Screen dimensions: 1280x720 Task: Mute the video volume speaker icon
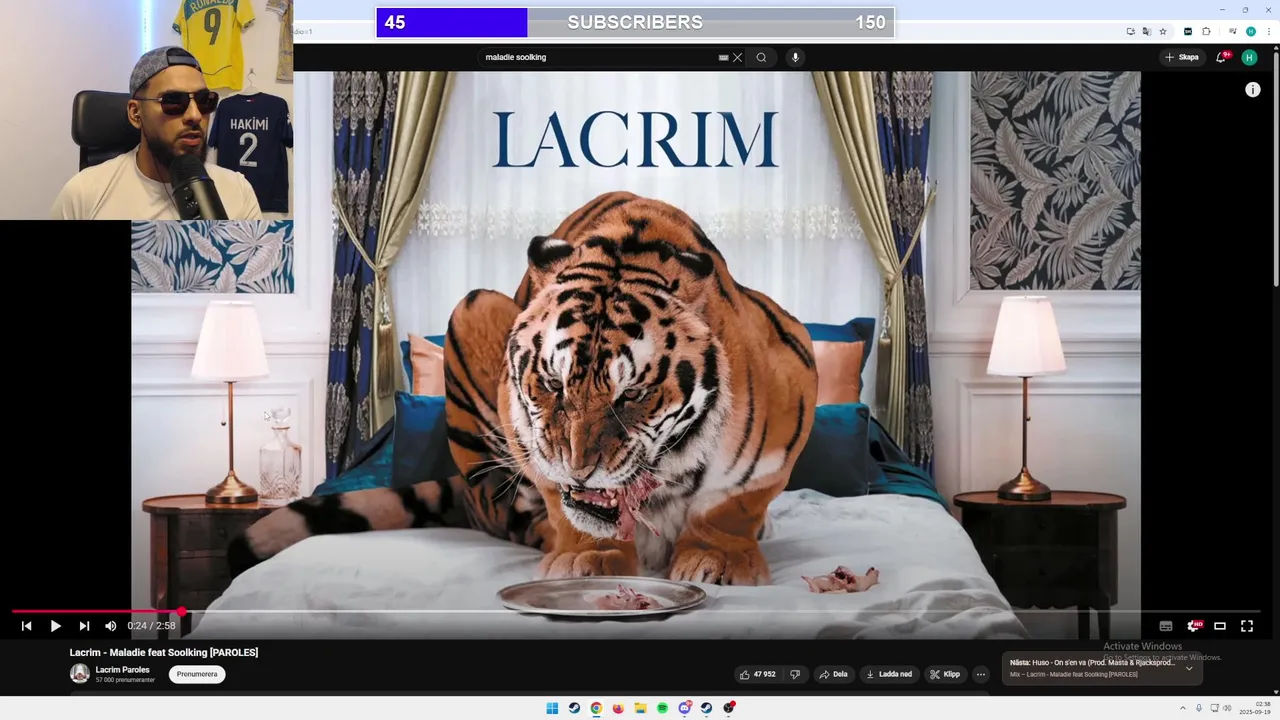coord(110,626)
